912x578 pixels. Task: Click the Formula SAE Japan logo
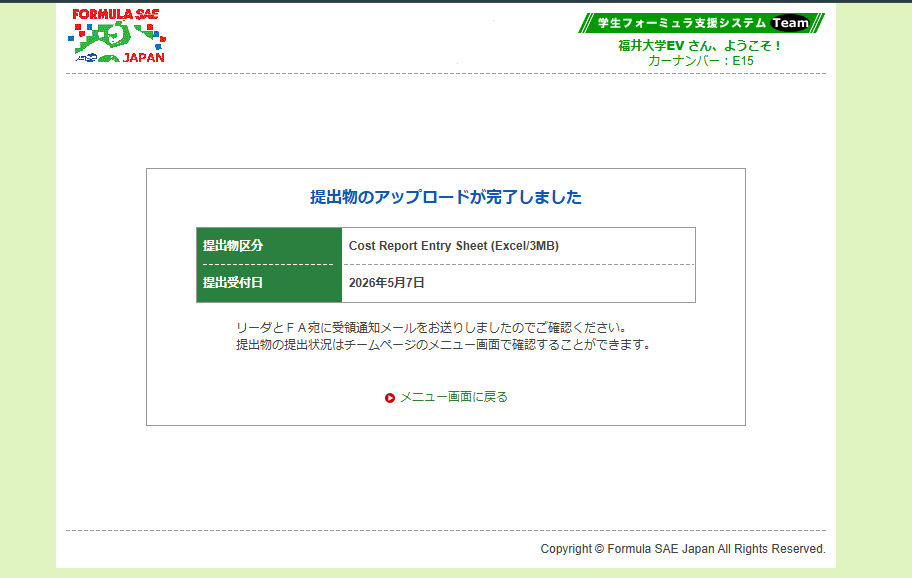(x=117, y=35)
